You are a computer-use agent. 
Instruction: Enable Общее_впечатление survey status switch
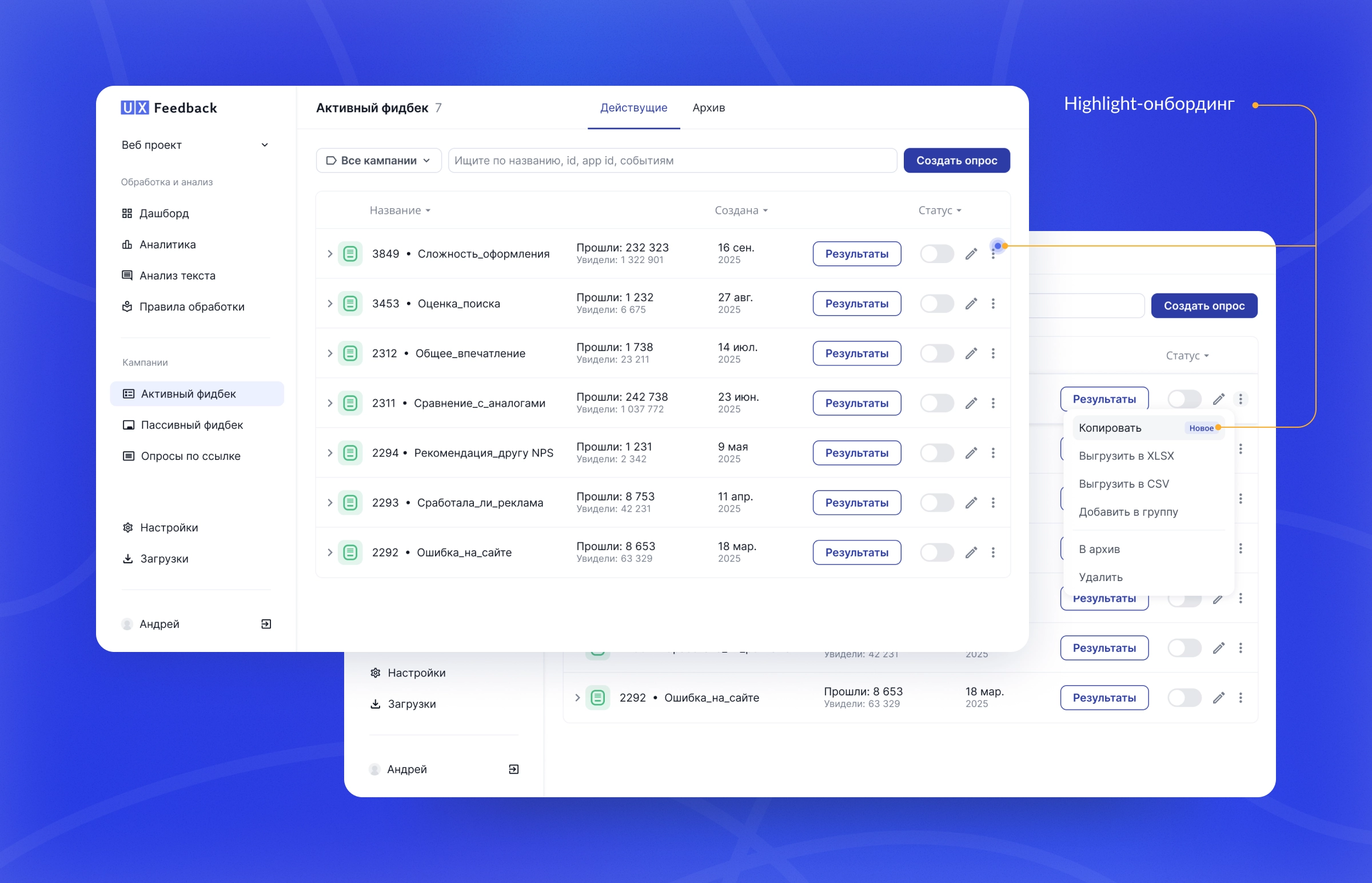(936, 353)
